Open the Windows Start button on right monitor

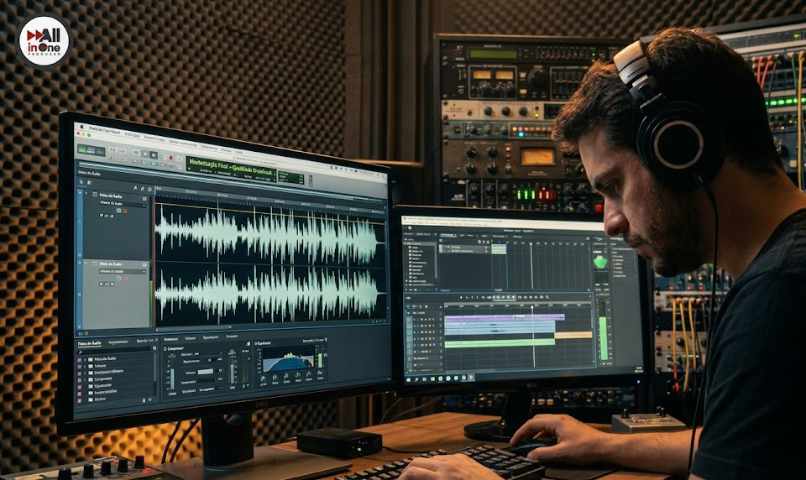pyautogui.click(x=409, y=378)
